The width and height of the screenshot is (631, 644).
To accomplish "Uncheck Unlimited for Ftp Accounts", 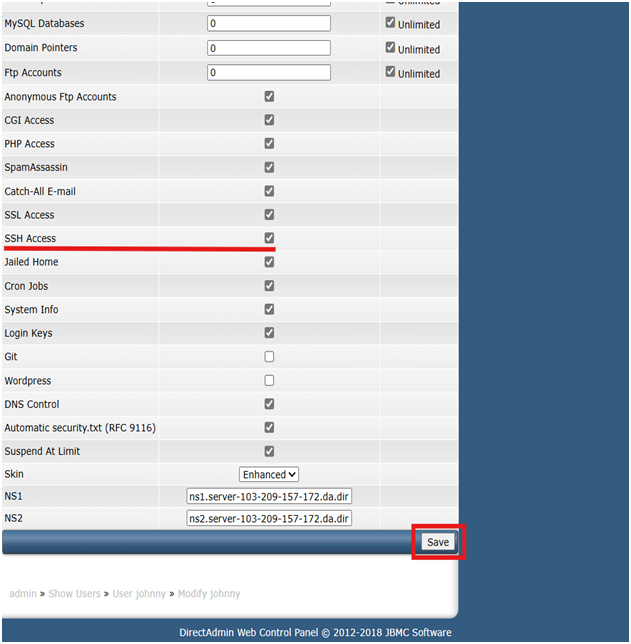I will click(x=391, y=73).
